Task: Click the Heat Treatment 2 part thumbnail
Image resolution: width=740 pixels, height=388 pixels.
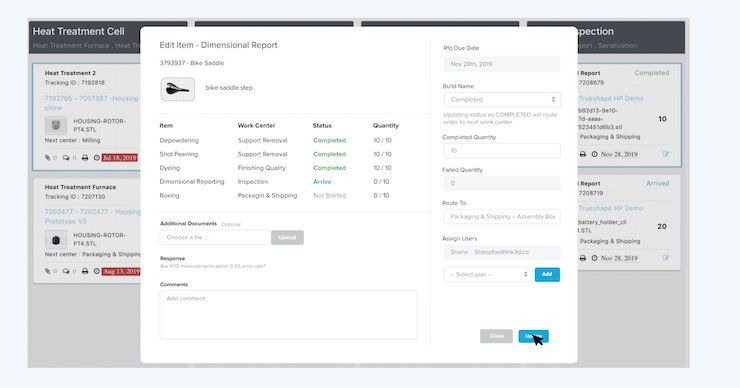Action: [x=56, y=126]
